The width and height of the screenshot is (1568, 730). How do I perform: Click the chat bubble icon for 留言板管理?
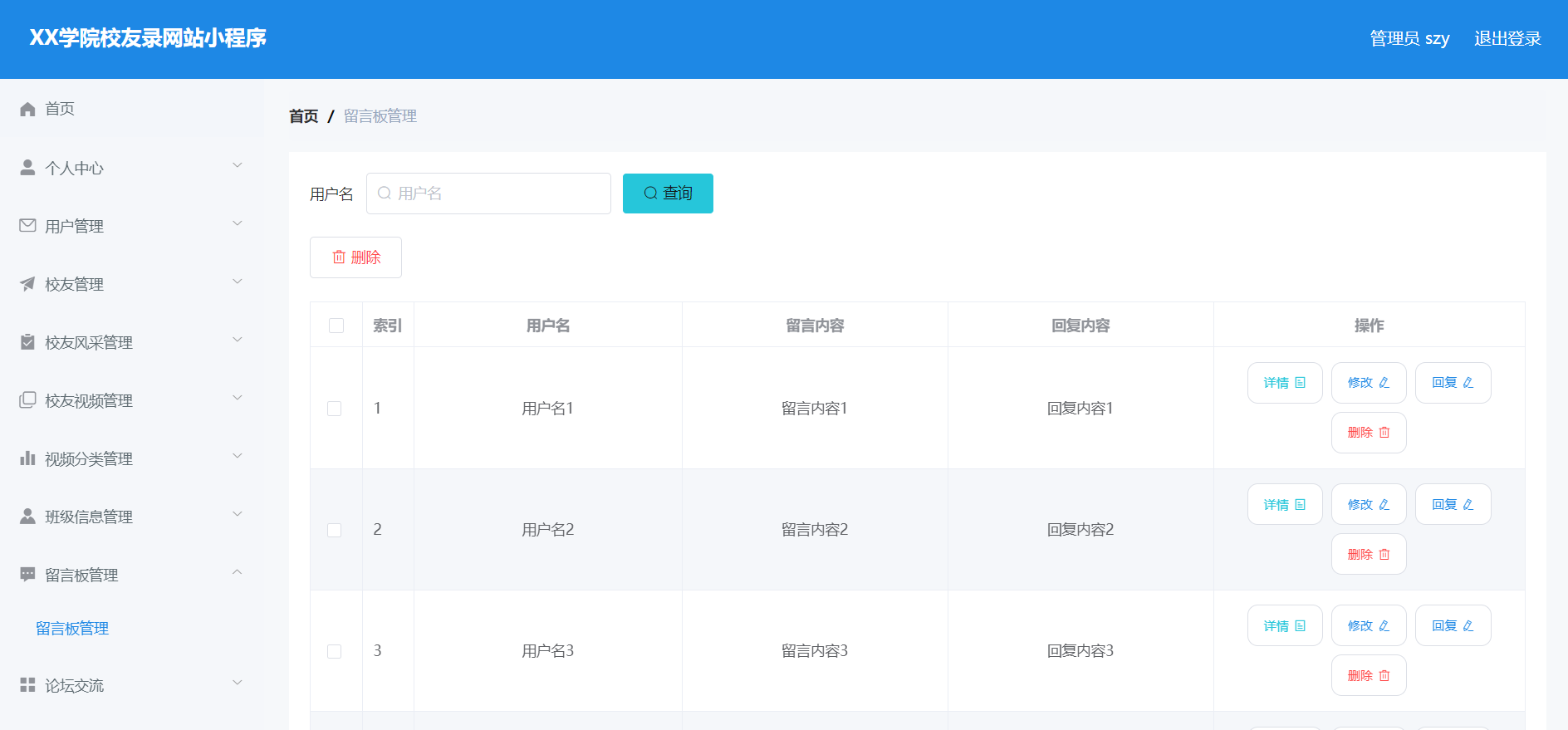point(27,575)
